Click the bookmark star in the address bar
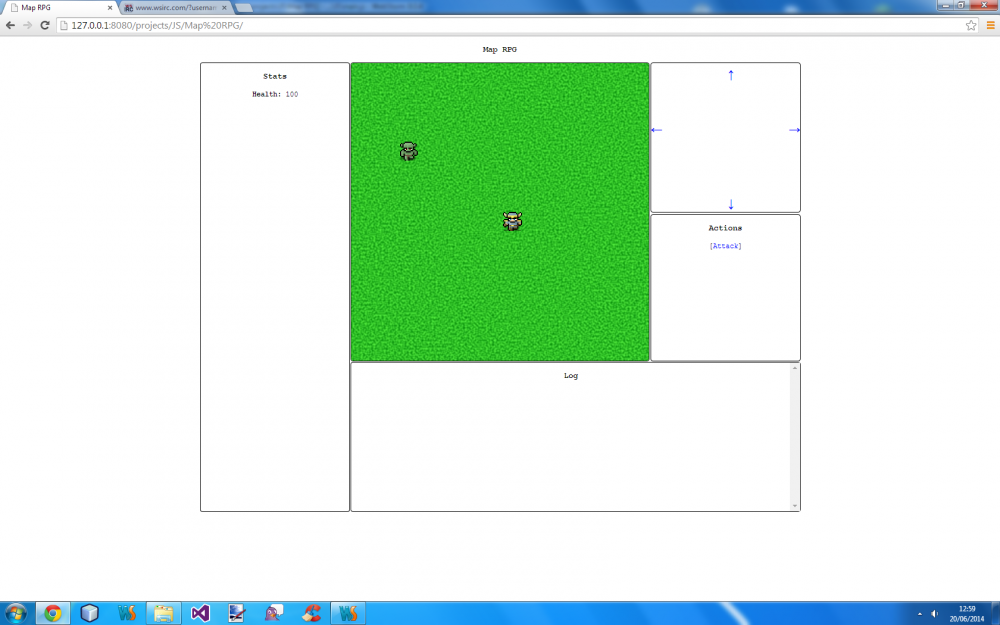The height and width of the screenshot is (625, 1000). pyautogui.click(x=971, y=25)
